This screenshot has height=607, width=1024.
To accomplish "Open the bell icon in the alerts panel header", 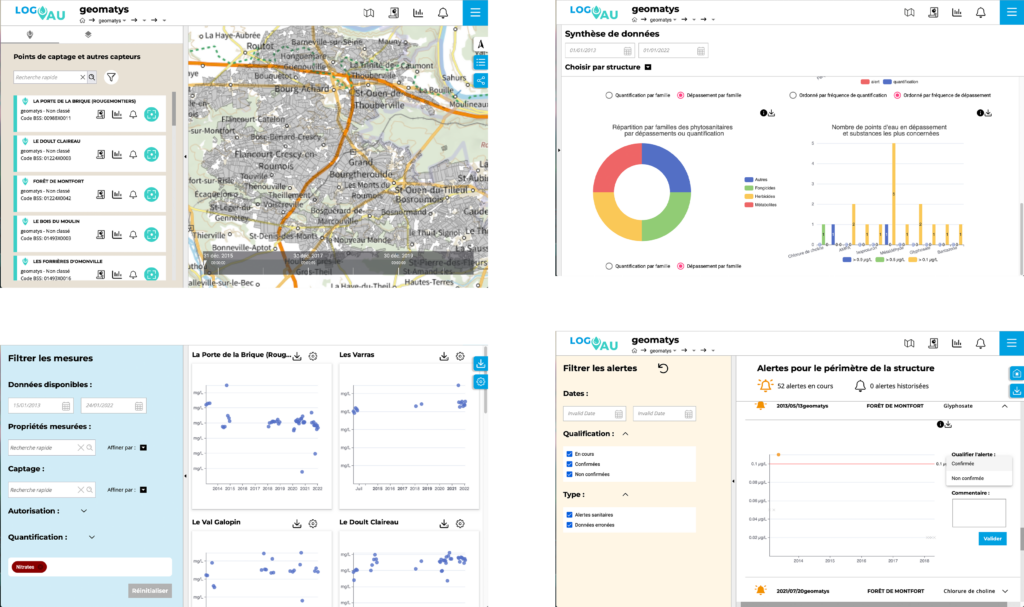I will point(980,343).
